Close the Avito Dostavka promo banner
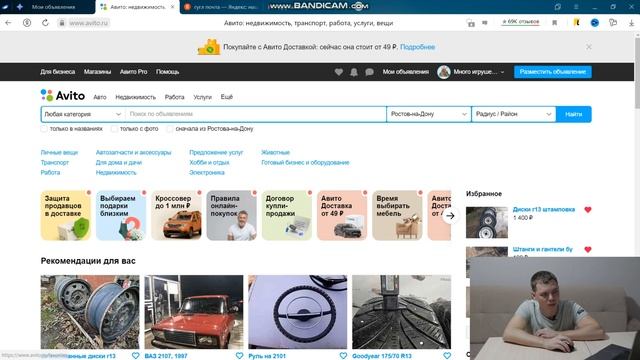The image size is (640, 360). pos(589,47)
